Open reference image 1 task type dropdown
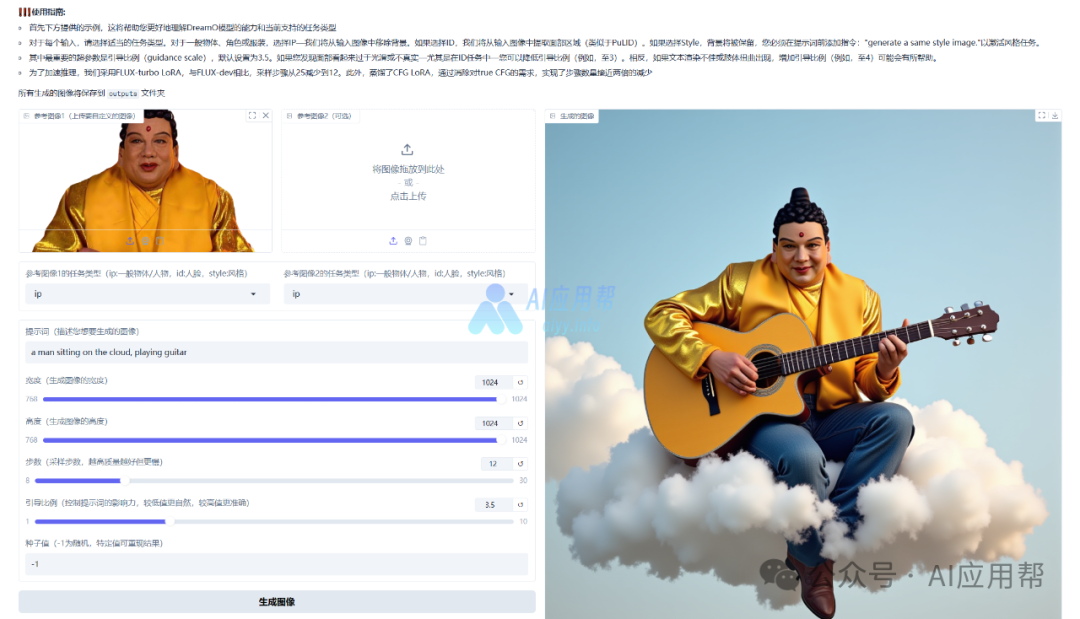1080x619 pixels. click(145, 294)
